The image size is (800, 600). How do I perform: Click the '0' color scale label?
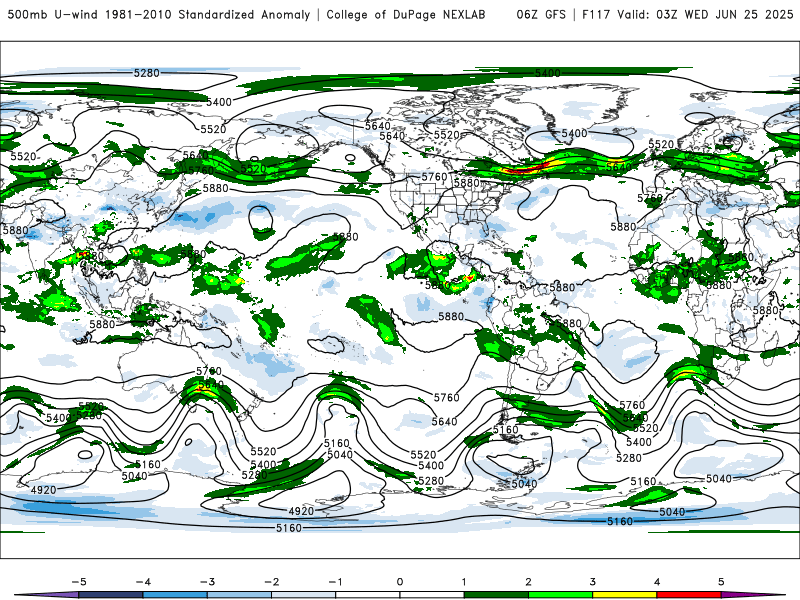(400, 582)
